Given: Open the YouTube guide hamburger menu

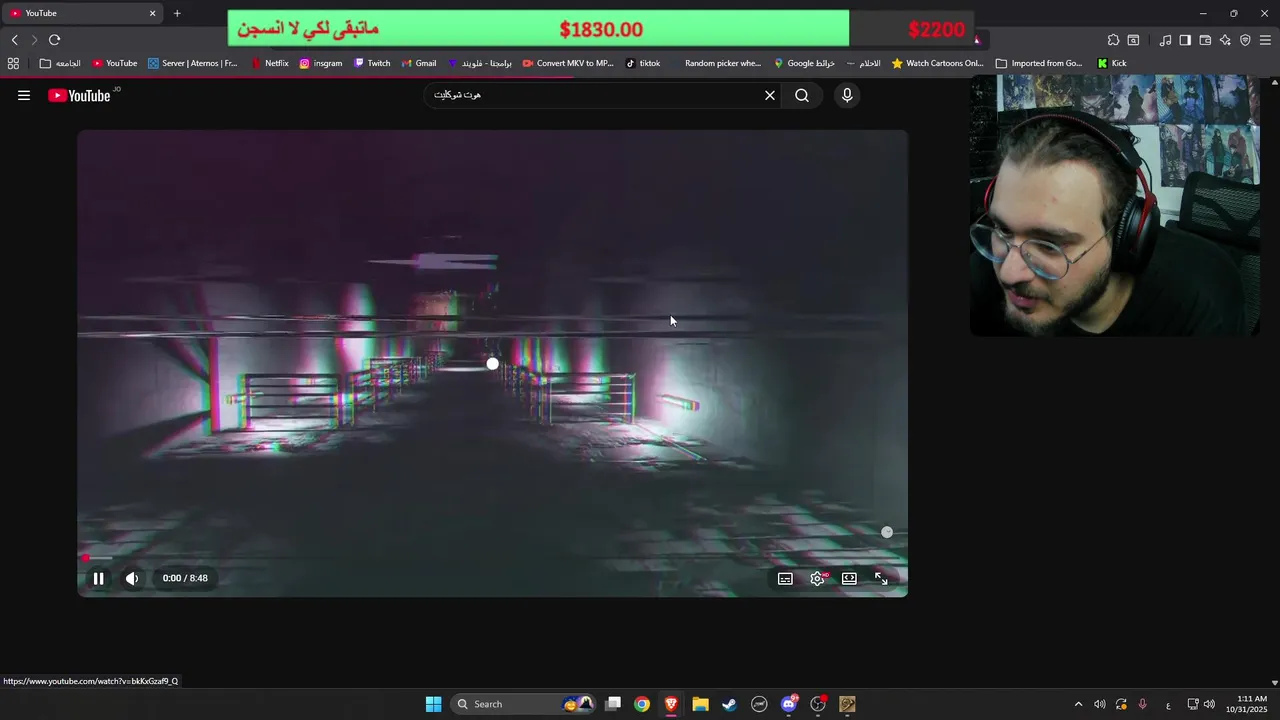Looking at the screenshot, I should [x=24, y=95].
